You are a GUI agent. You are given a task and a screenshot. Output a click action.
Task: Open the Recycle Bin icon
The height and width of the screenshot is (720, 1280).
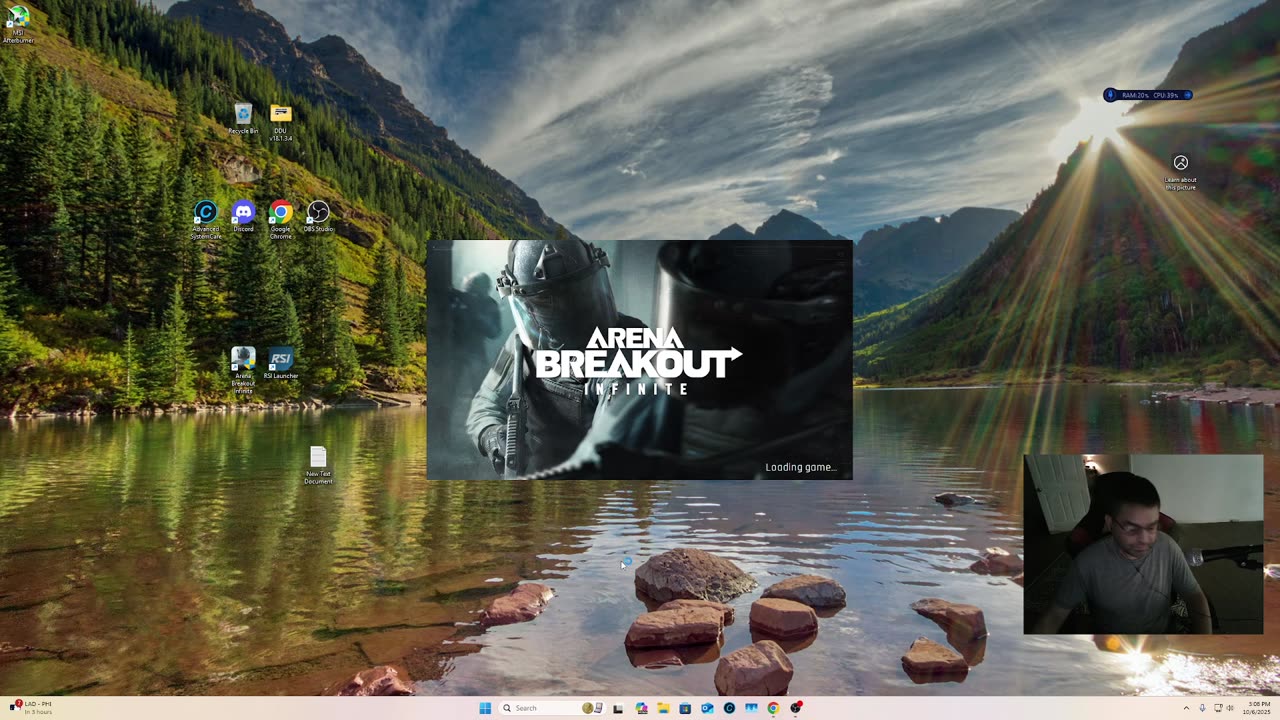(243, 118)
